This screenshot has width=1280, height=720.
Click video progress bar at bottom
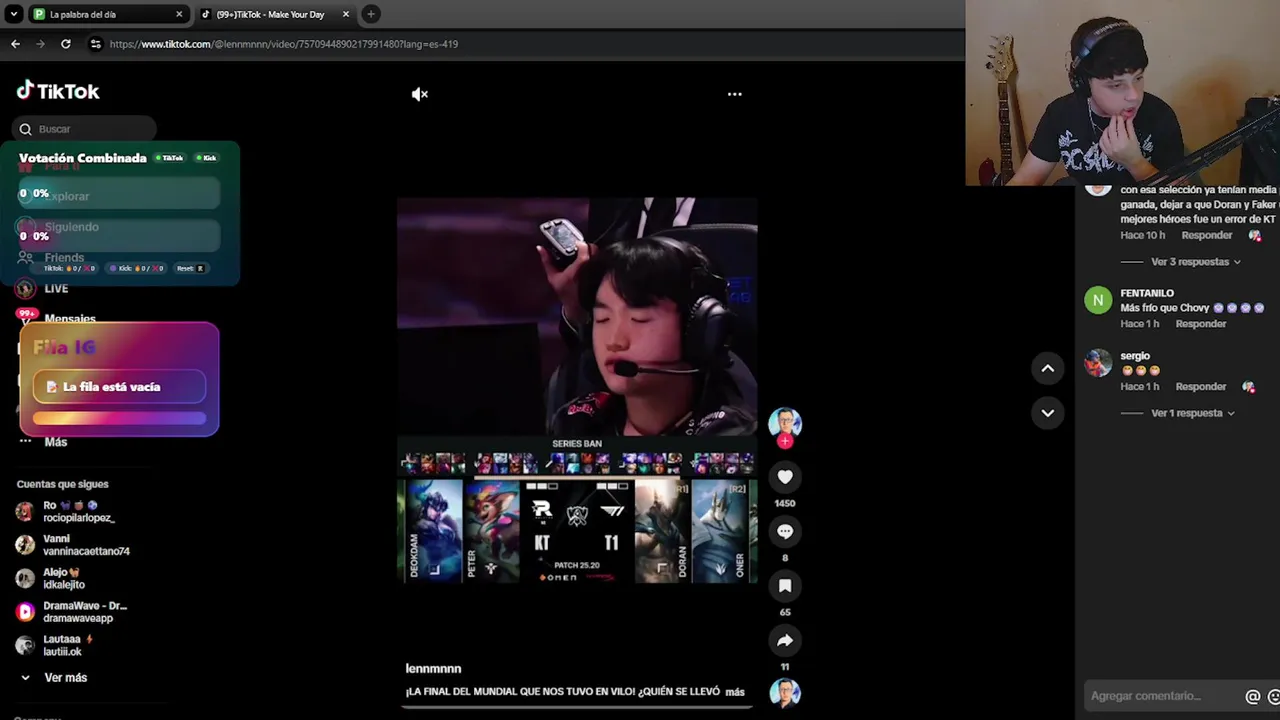pyautogui.click(x=577, y=706)
